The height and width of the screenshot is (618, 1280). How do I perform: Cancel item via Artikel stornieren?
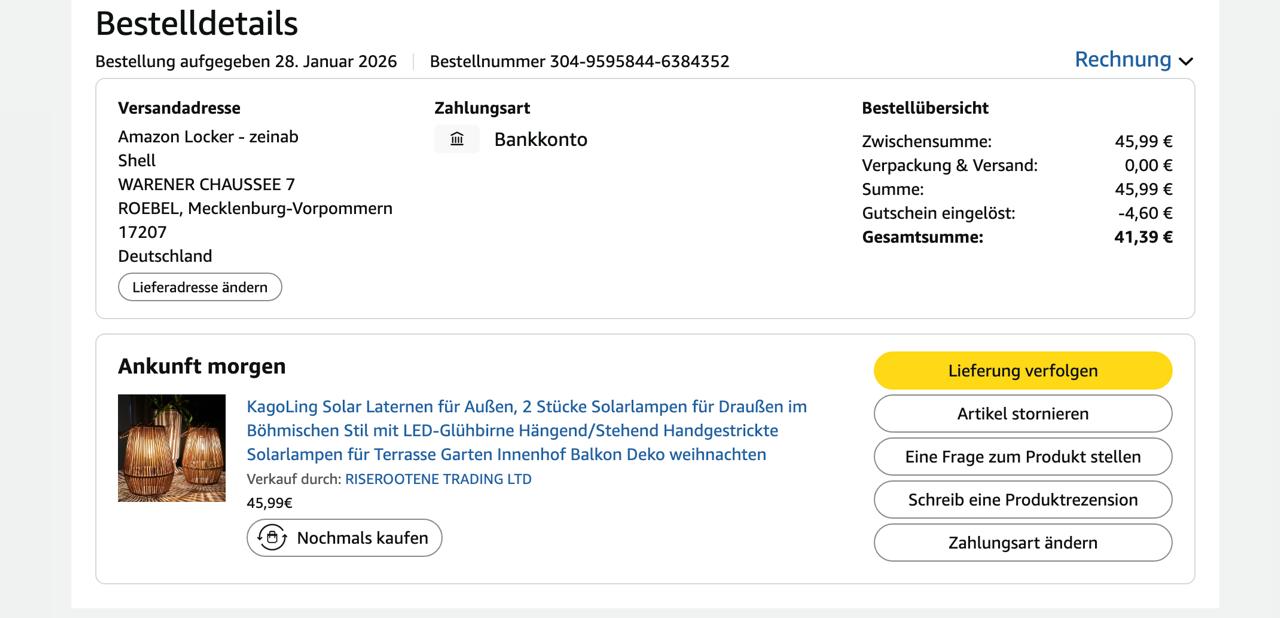[x=1022, y=414]
